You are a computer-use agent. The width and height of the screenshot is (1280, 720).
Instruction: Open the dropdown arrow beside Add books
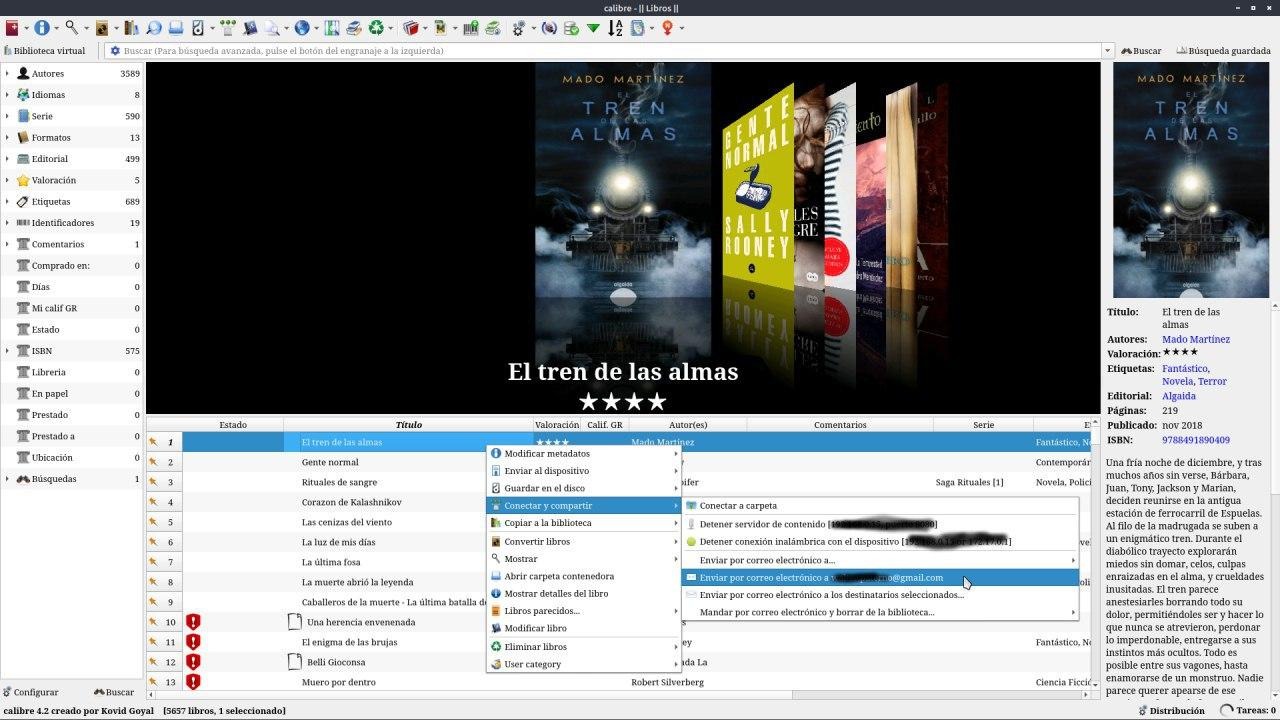pyautogui.click(x=26, y=28)
